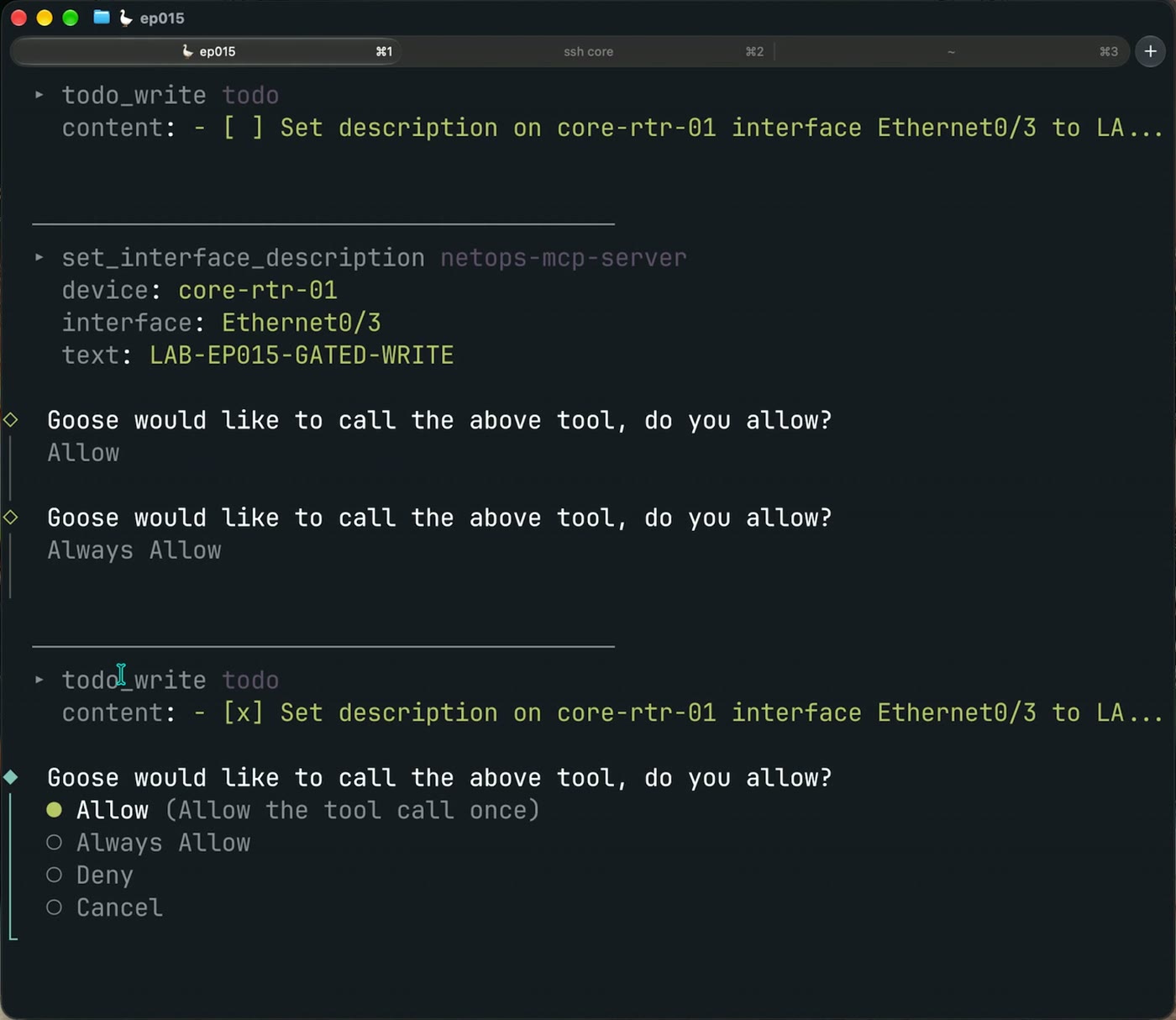Click the '(Allow the tool call once)' hint

coord(352,810)
